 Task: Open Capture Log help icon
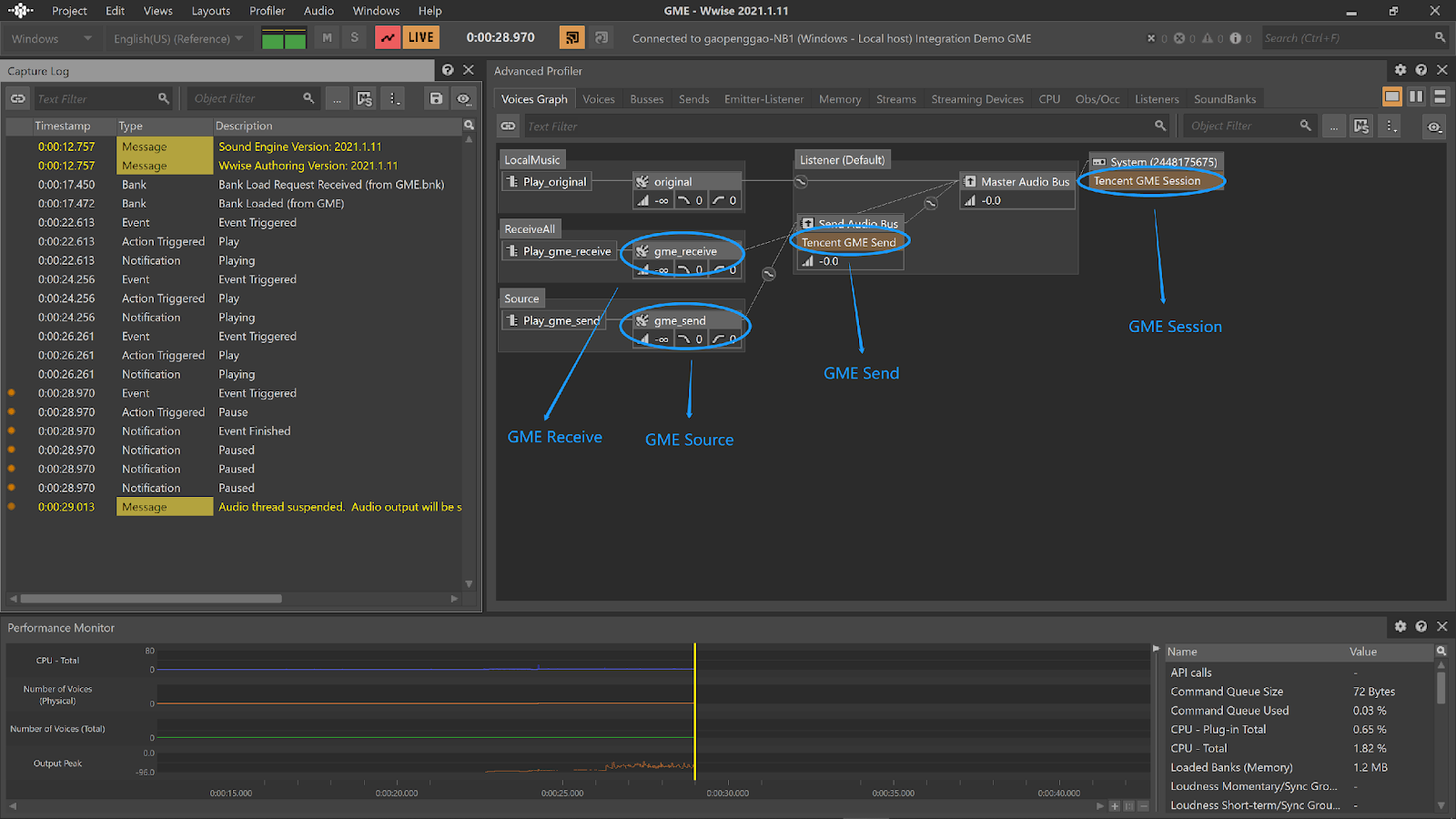pyautogui.click(x=448, y=70)
